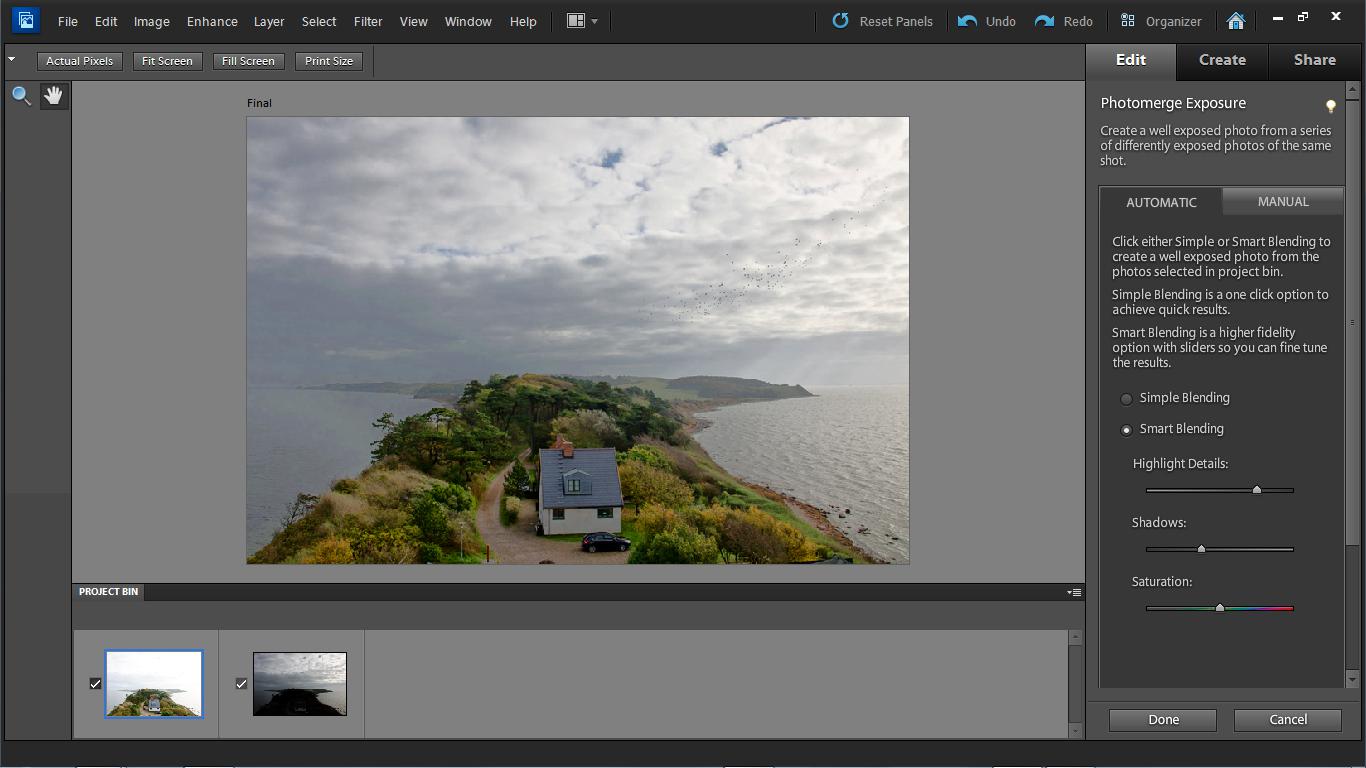Open the Project Bin options menu
This screenshot has width=1366, height=768.
click(x=1074, y=592)
